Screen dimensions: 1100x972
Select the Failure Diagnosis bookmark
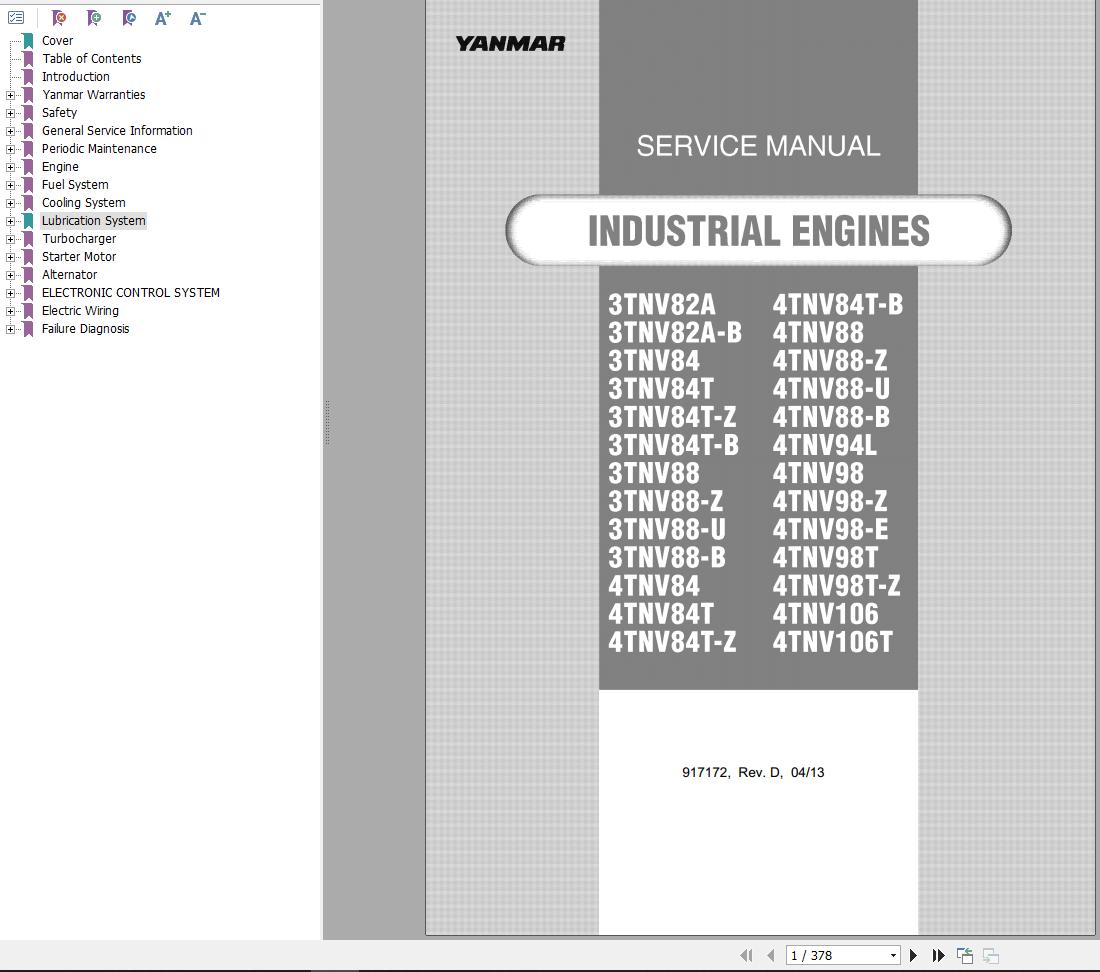(86, 329)
